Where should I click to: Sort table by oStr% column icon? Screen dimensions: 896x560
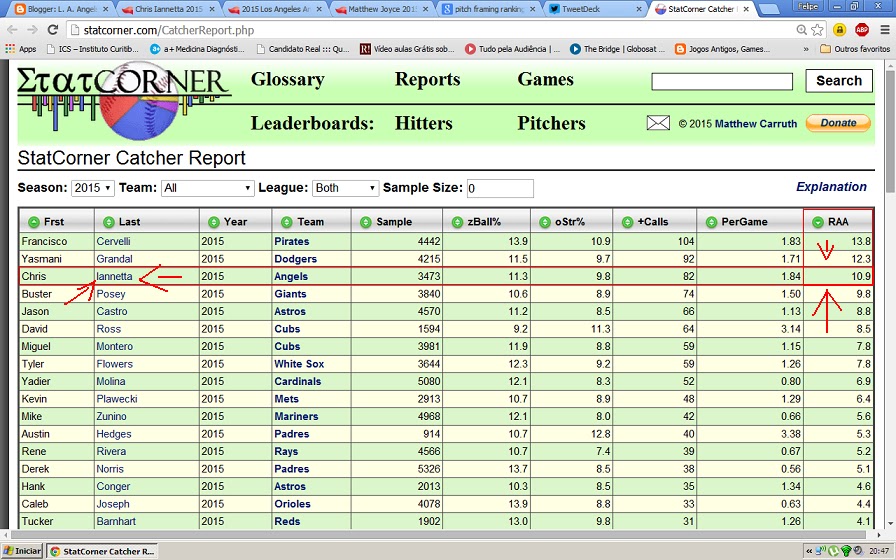pos(545,222)
